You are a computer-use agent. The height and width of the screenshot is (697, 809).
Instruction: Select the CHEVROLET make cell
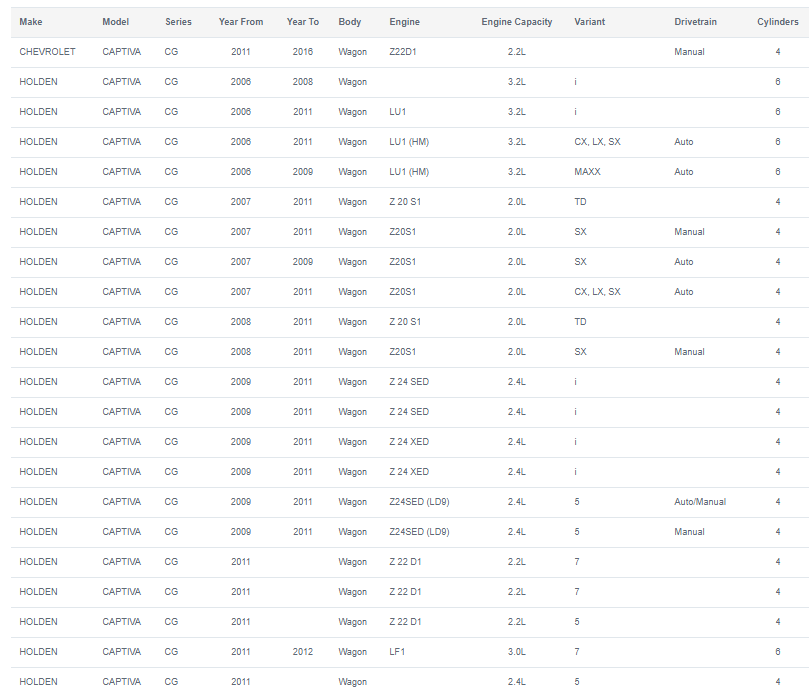point(47,52)
